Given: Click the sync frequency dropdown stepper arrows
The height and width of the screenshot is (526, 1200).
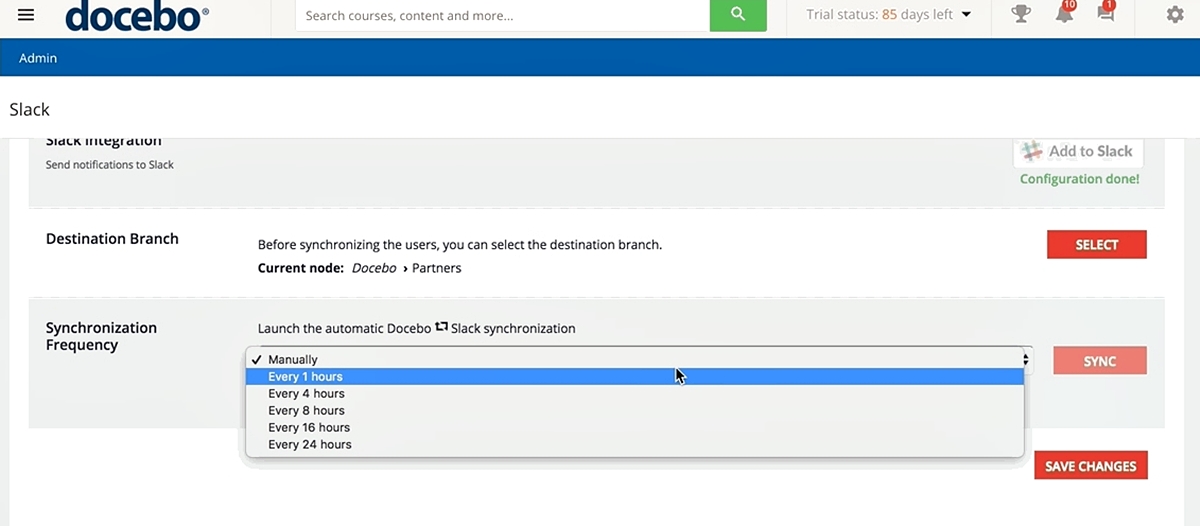Looking at the screenshot, I should (x=1025, y=360).
